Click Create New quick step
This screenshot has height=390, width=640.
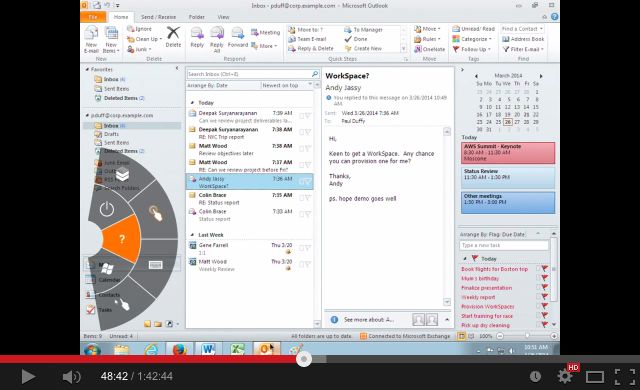click(x=363, y=49)
